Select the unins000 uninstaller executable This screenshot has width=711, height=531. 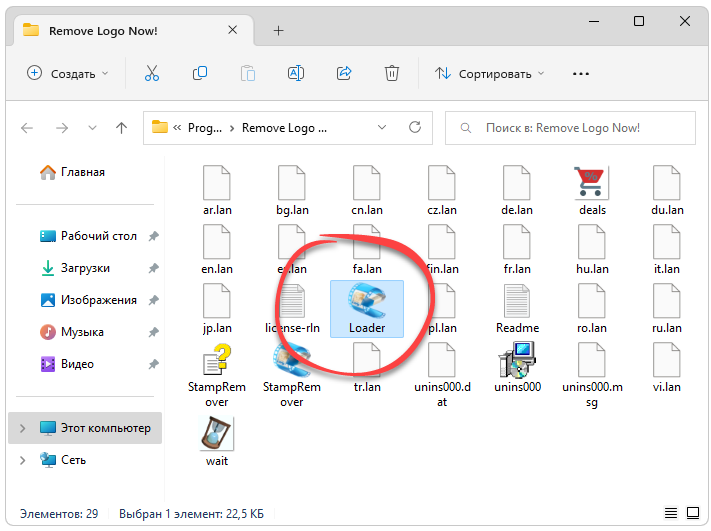(517, 368)
